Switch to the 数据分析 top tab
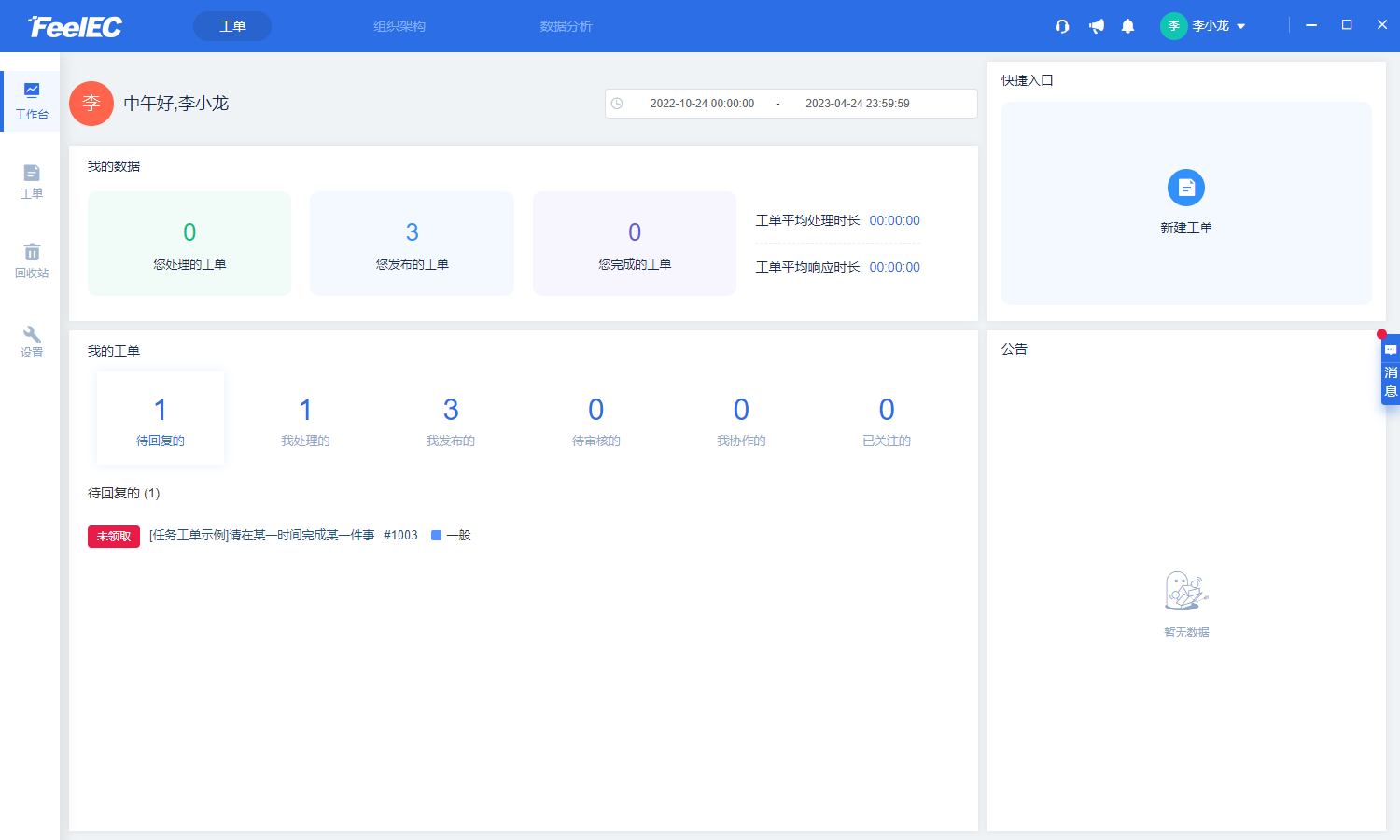Image resolution: width=1400 pixels, height=840 pixels. [566, 26]
